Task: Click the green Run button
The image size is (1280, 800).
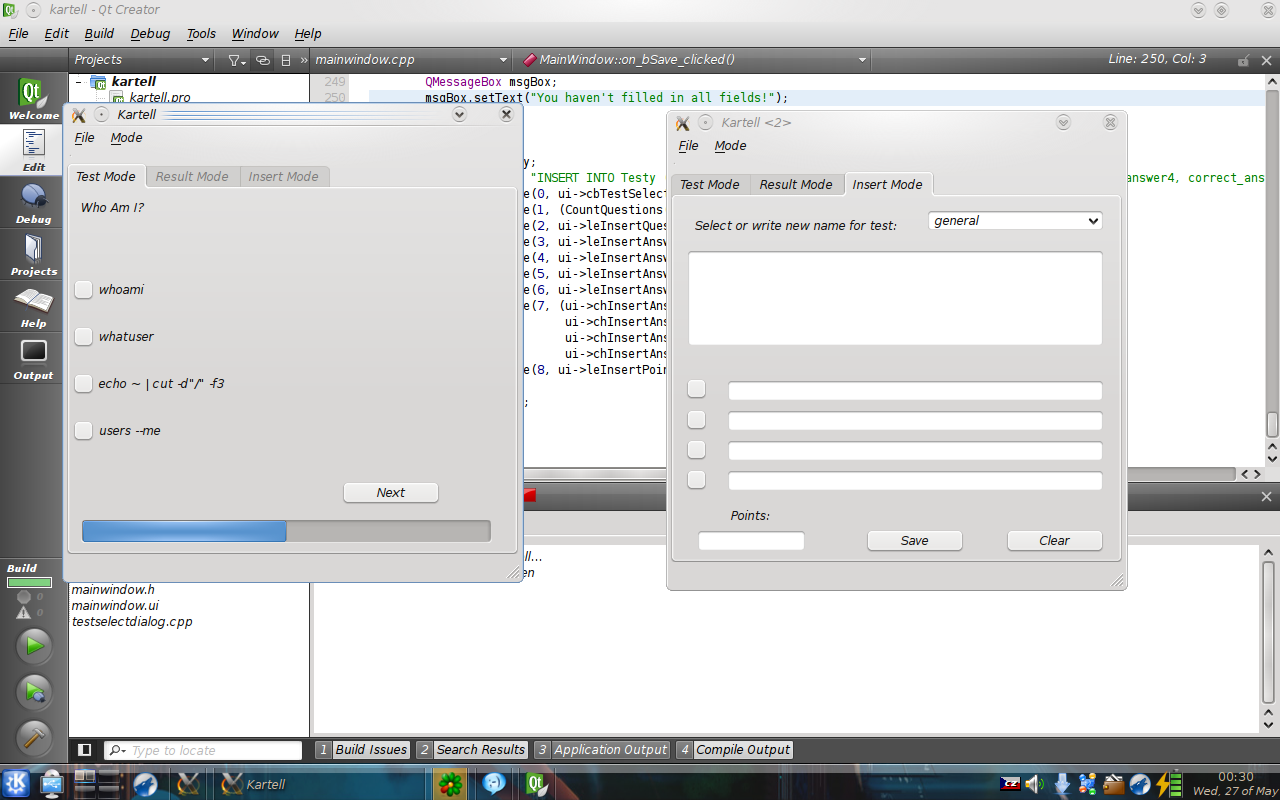Action: click(x=34, y=646)
